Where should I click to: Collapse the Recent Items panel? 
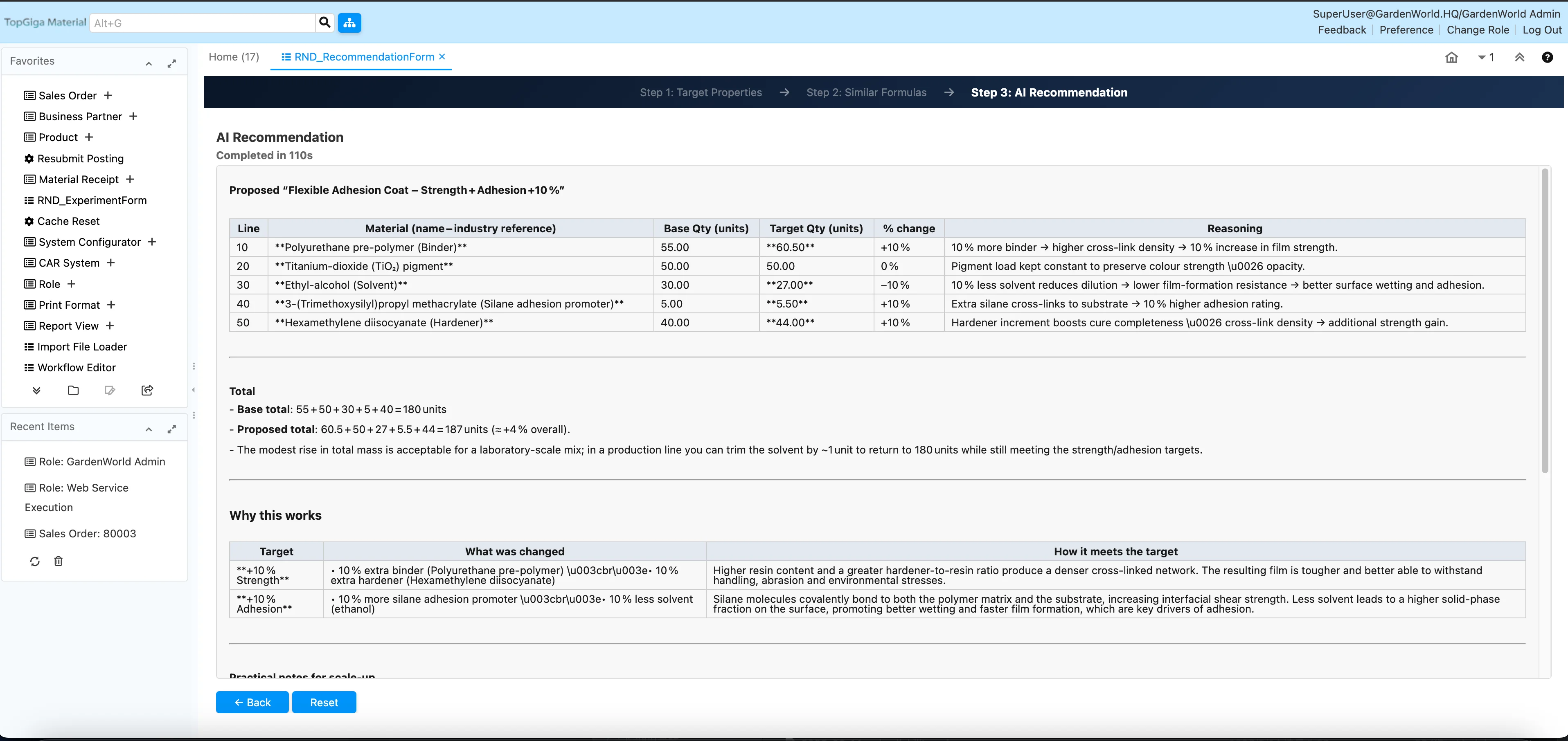pyautogui.click(x=149, y=429)
